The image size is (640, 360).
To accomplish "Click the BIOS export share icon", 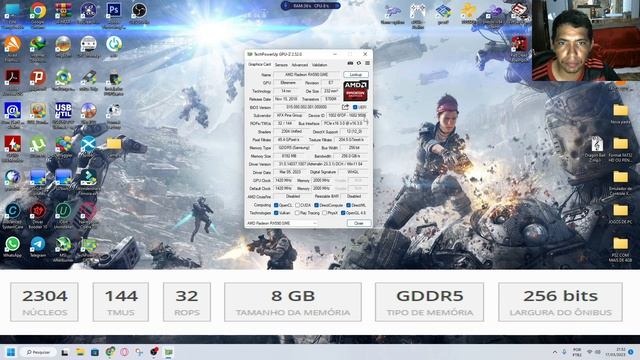I will [x=345, y=107].
